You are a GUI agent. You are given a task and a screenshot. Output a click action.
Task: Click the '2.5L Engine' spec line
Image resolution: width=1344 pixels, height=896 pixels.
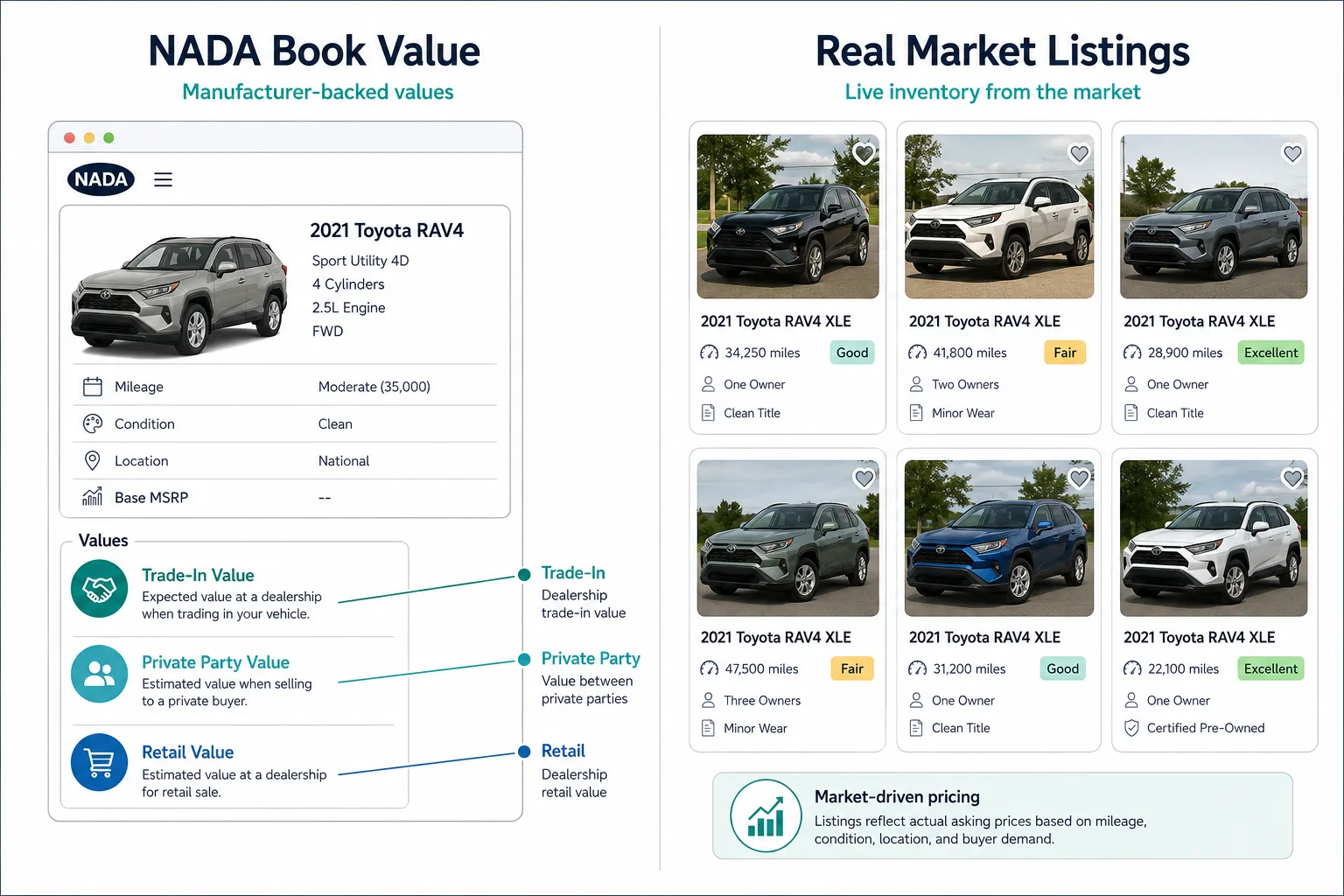pyautogui.click(x=348, y=307)
